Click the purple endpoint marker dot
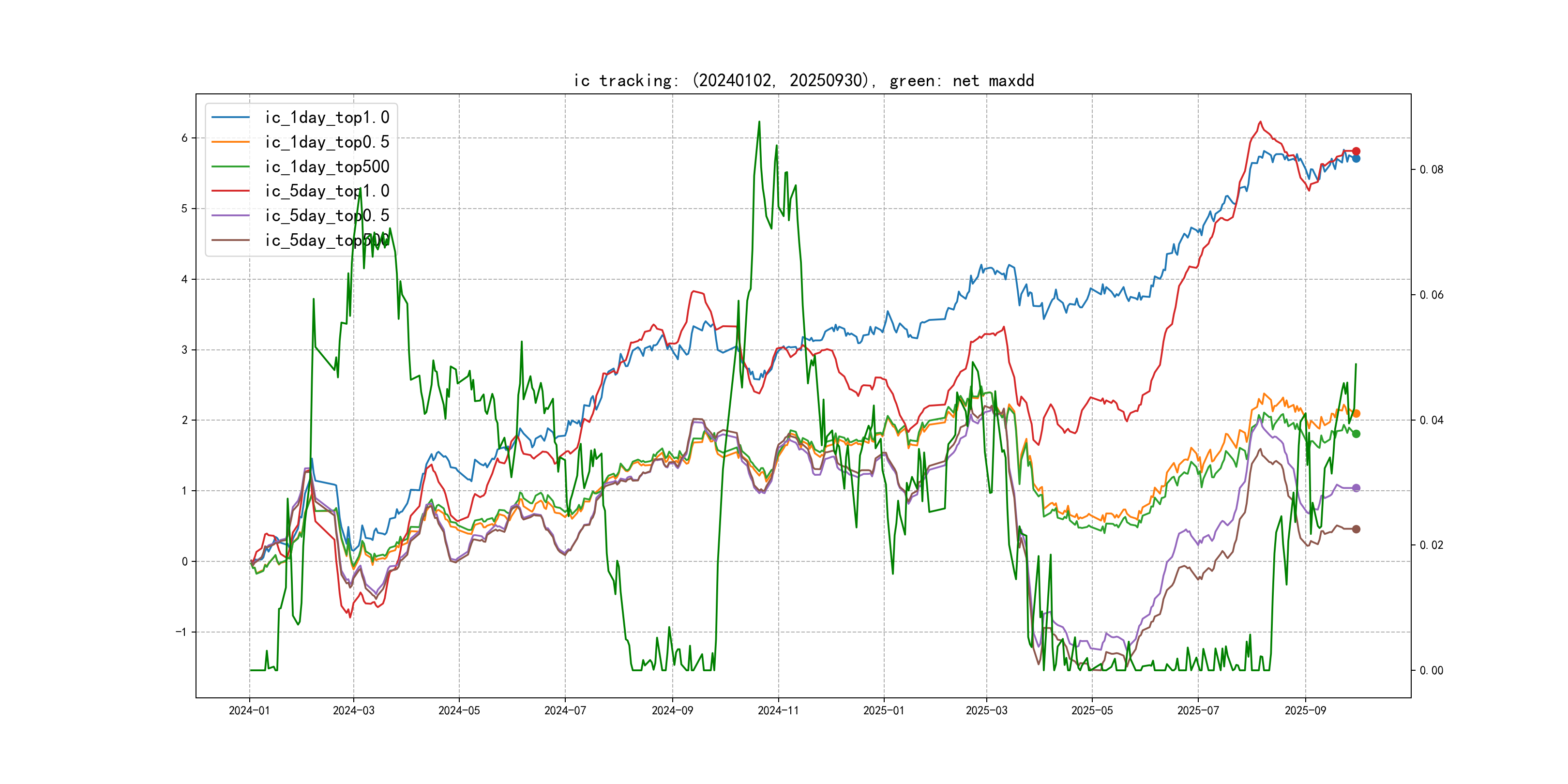 pos(1356,488)
